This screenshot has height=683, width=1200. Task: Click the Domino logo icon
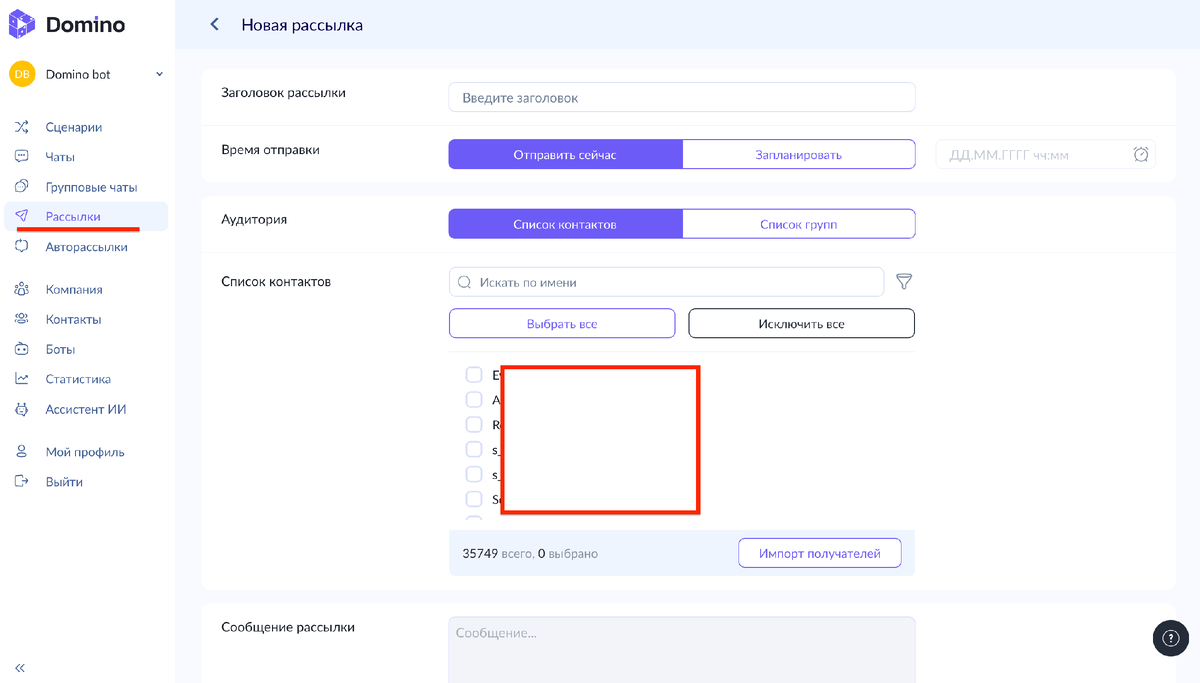23,24
